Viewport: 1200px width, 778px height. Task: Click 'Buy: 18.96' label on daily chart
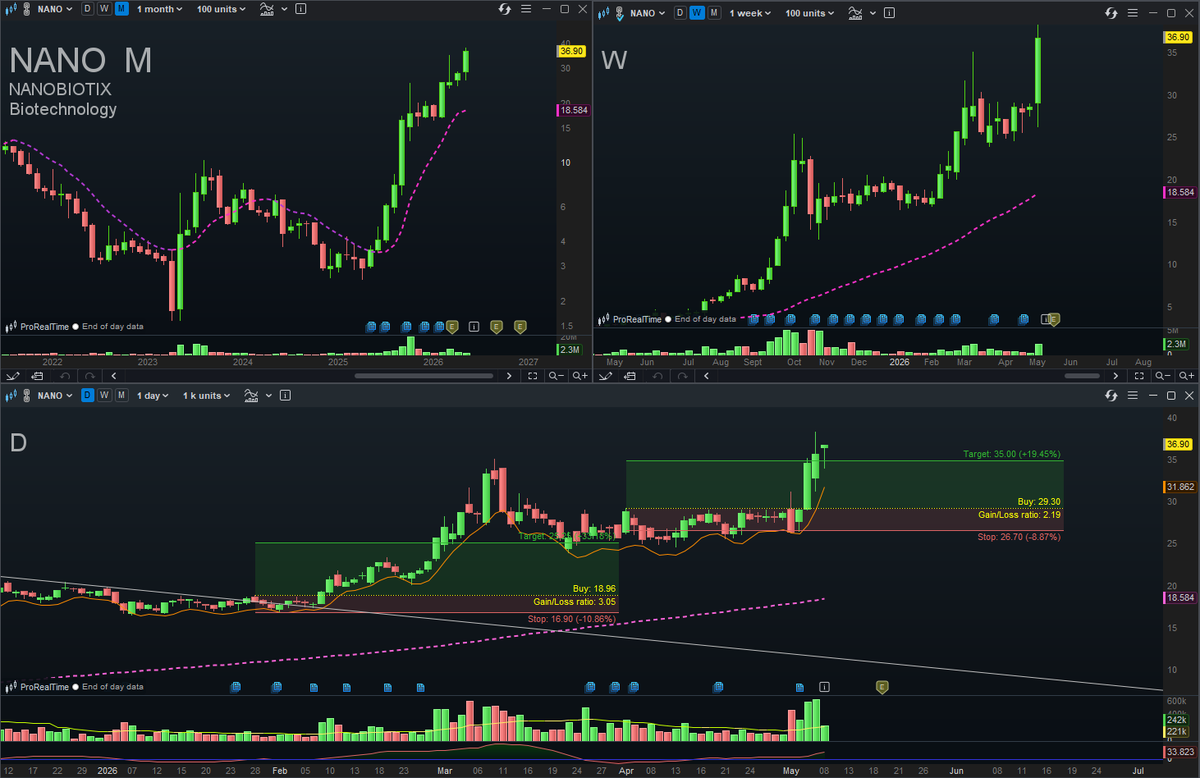coord(595,589)
